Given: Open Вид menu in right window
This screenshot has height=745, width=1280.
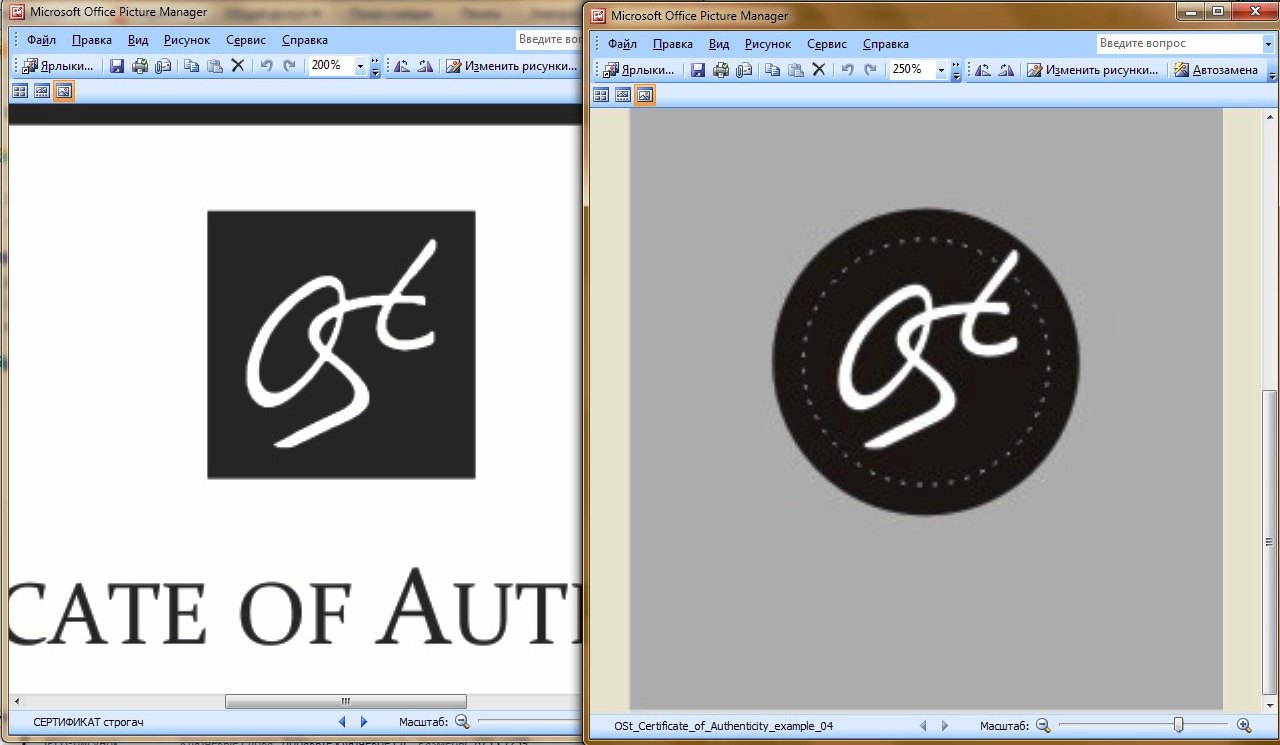Looking at the screenshot, I should 719,44.
